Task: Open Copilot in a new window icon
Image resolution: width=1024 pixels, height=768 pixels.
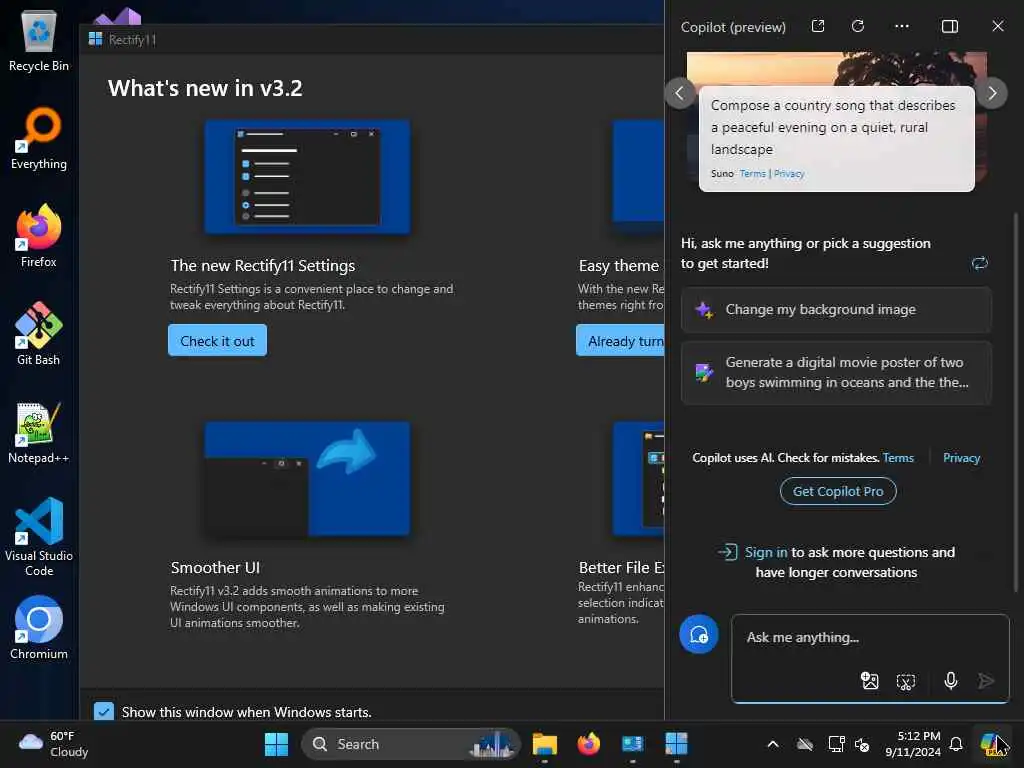Action: (x=818, y=26)
